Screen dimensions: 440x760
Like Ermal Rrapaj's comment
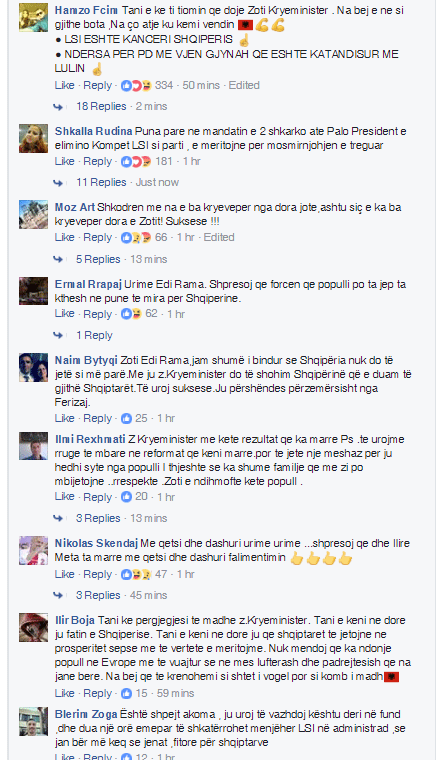click(64, 314)
